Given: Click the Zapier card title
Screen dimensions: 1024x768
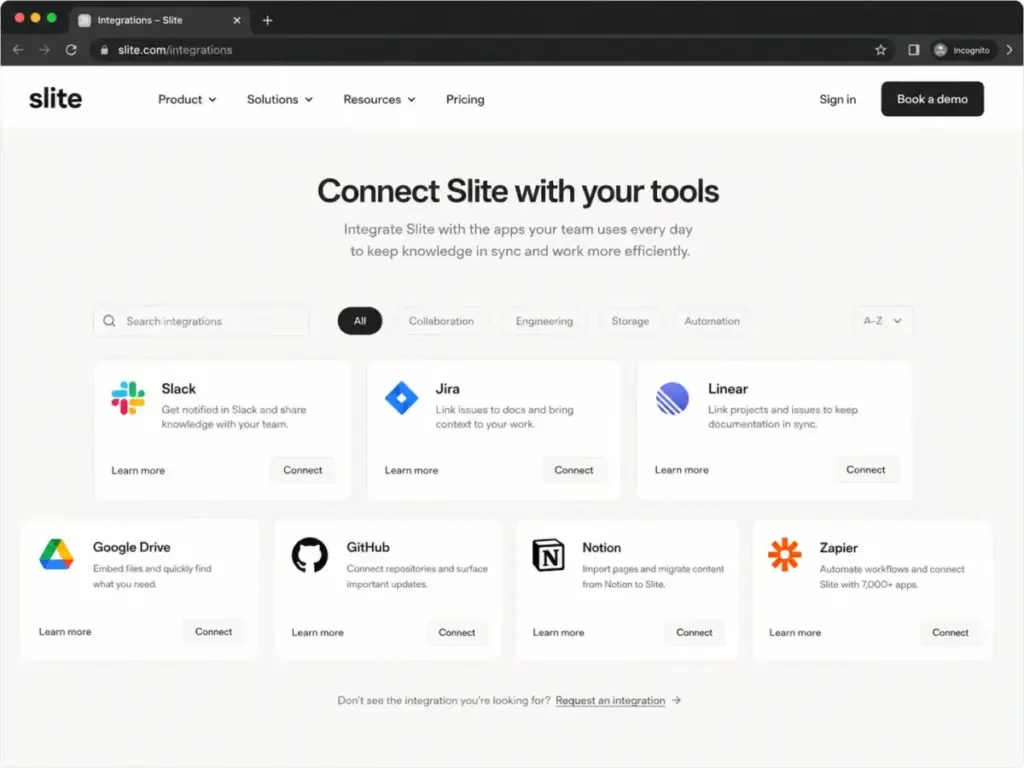Looking at the screenshot, I should (839, 548).
